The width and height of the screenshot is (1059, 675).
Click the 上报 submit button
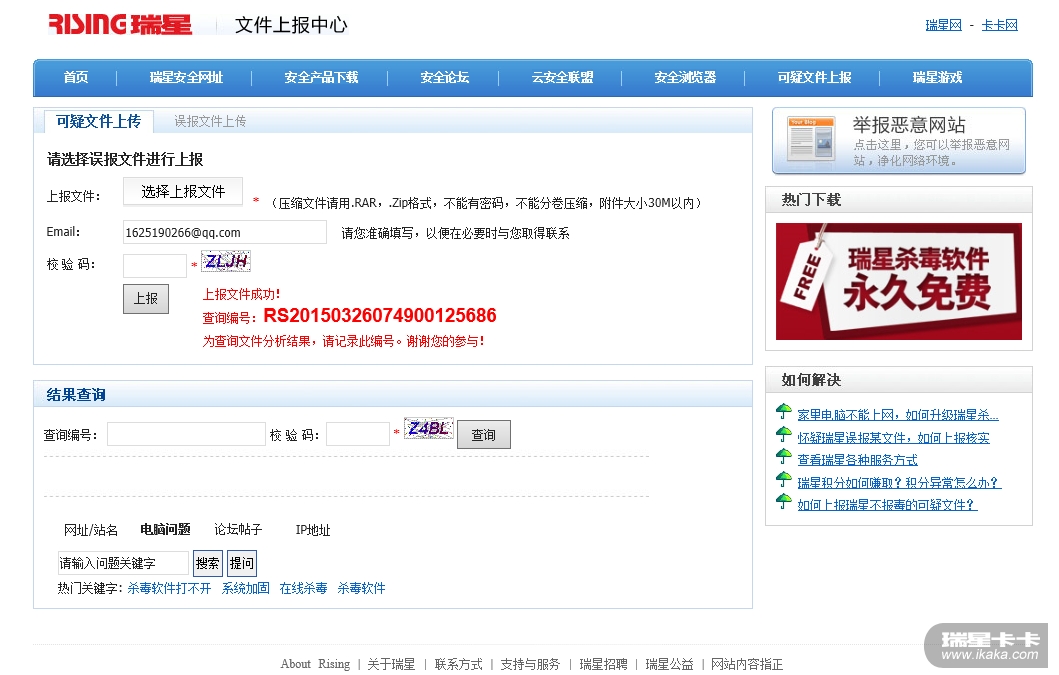[x=146, y=299]
